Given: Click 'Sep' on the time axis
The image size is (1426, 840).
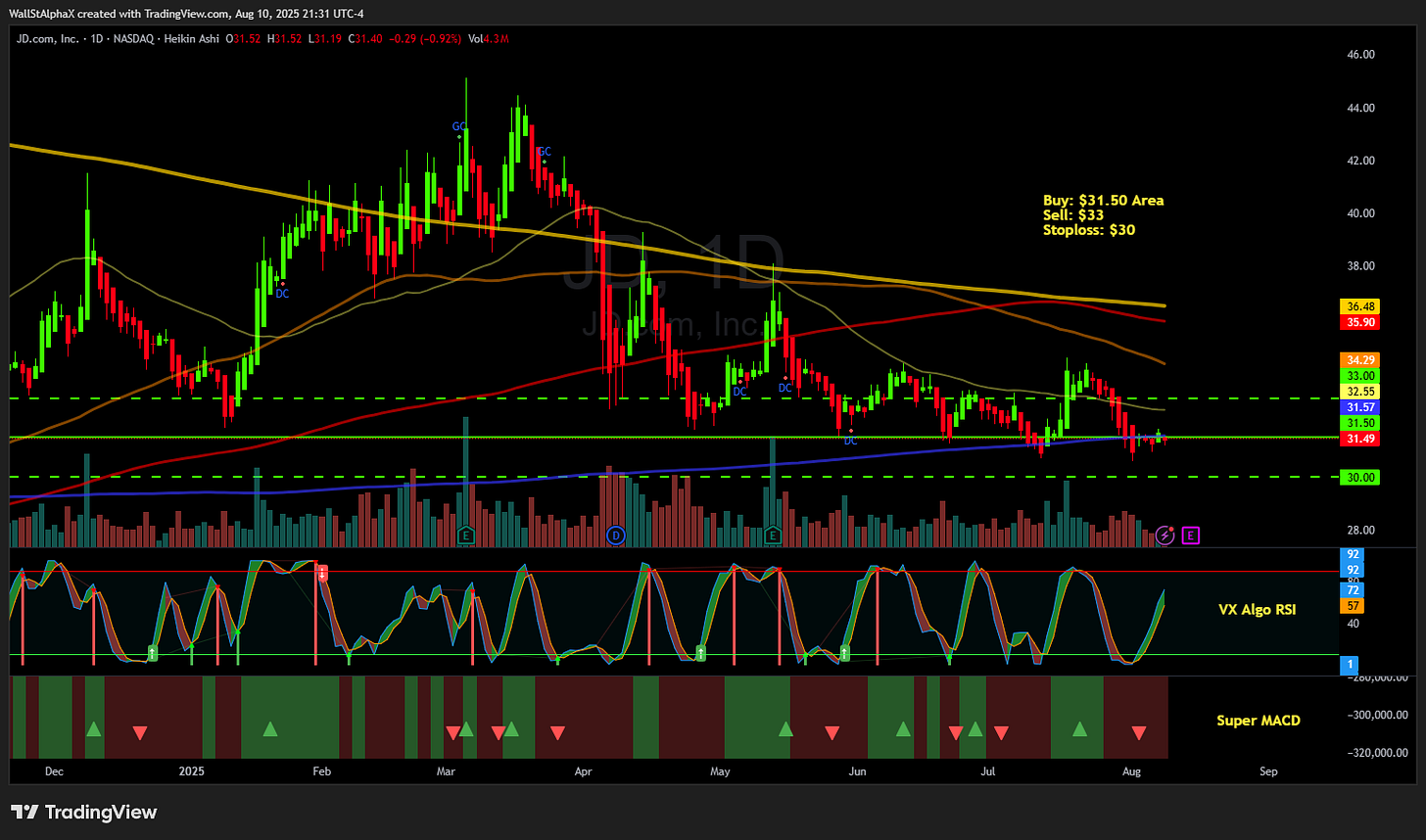Looking at the screenshot, I should [x=1268, y=771].
